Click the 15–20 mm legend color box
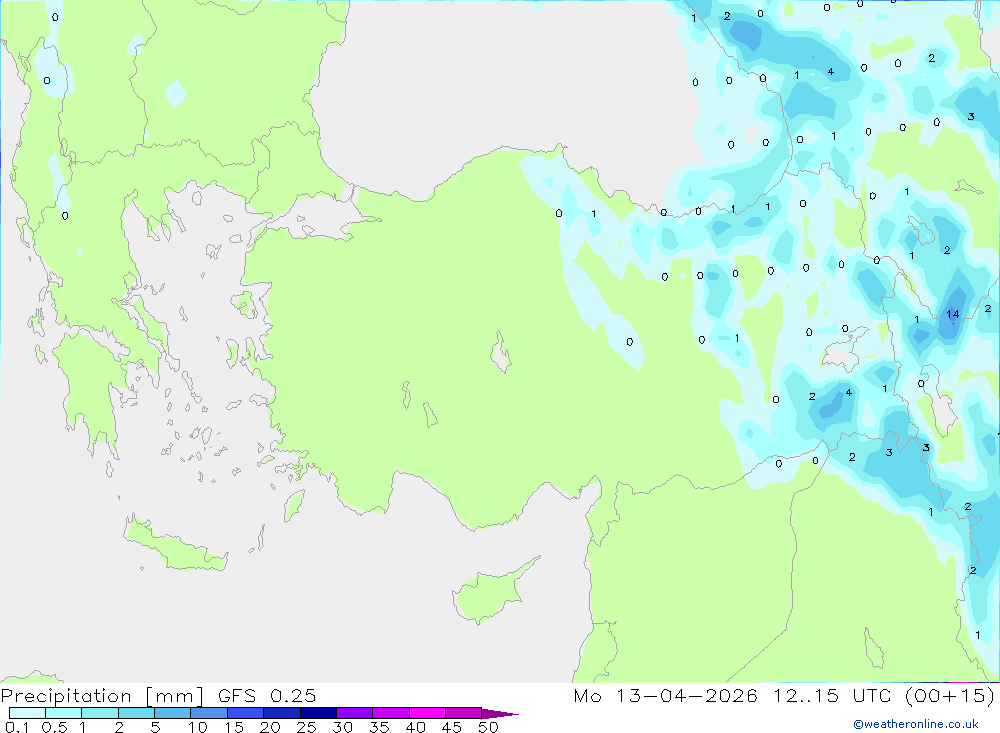This screenshot has height=733, width=1000. (x=245, y=713)
